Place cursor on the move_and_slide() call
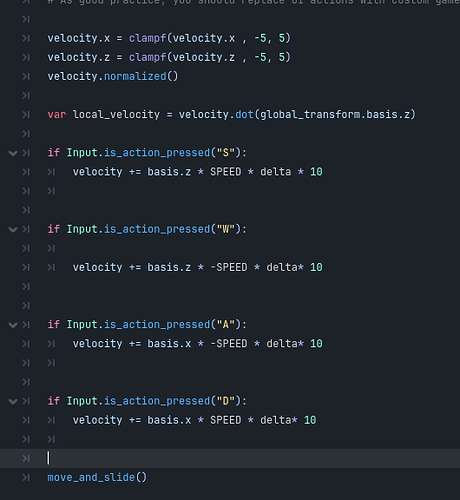460x500 pixels. (x=97, y=477)
